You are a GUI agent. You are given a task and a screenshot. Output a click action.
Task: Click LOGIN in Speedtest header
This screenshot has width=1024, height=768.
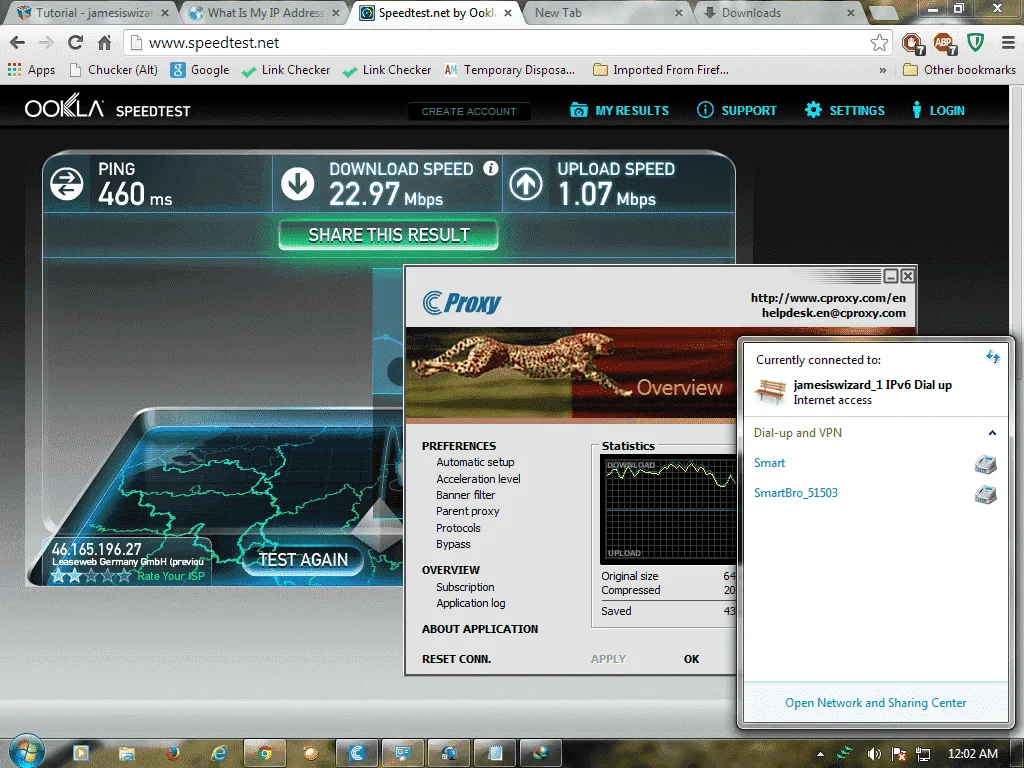pyautogui.click(x=938, y=110)
